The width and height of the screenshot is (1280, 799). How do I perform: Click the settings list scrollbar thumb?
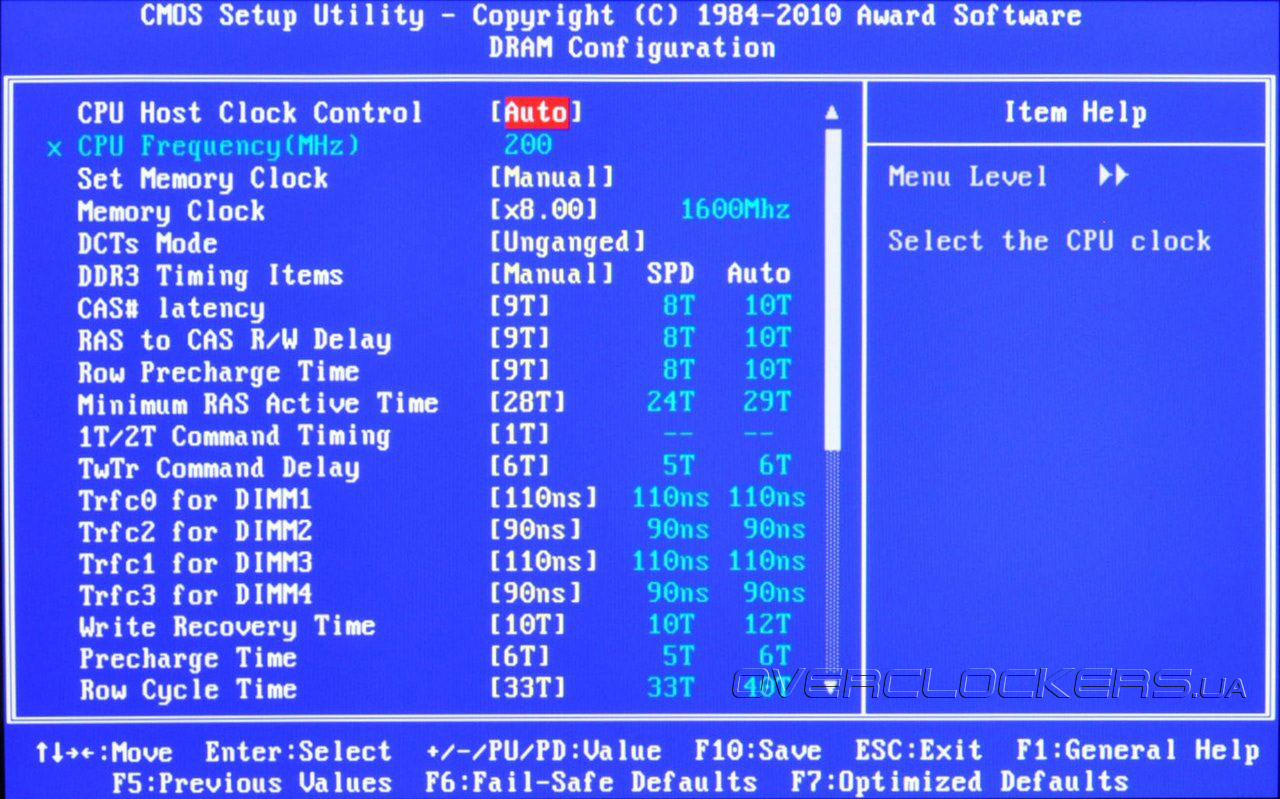pos(832,290)
